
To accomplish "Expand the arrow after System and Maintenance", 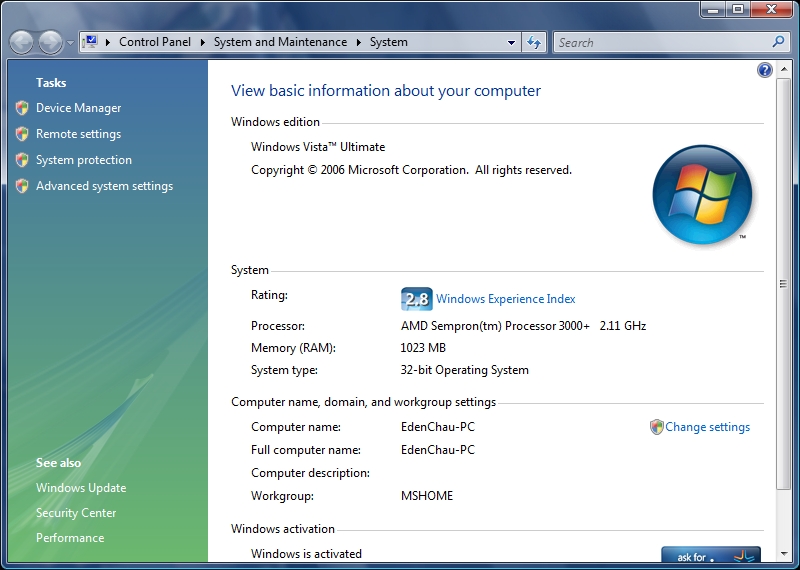I will tap(358, 42).
